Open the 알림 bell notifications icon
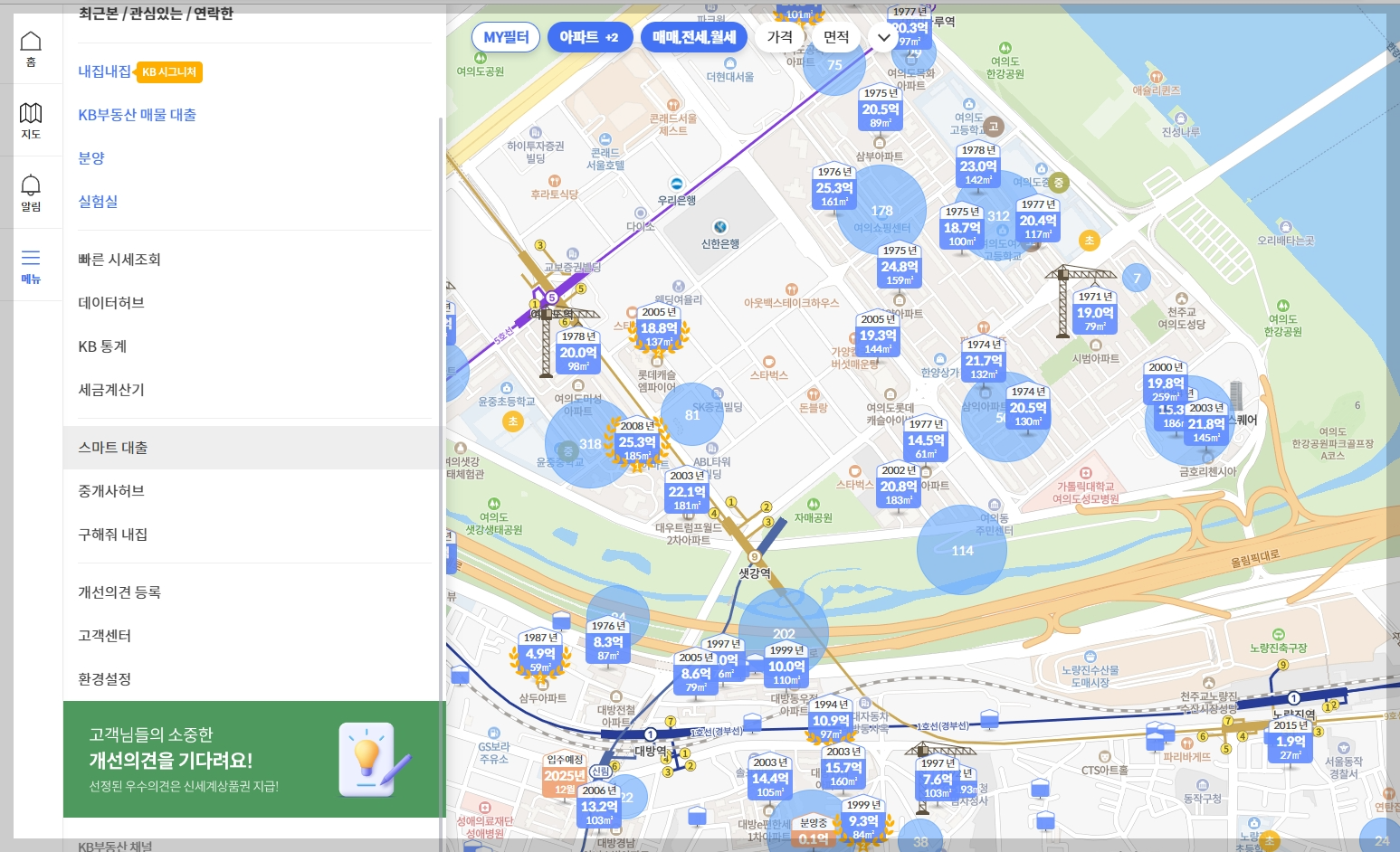Screen dimensions: 1400x852 tap(31, 193)
